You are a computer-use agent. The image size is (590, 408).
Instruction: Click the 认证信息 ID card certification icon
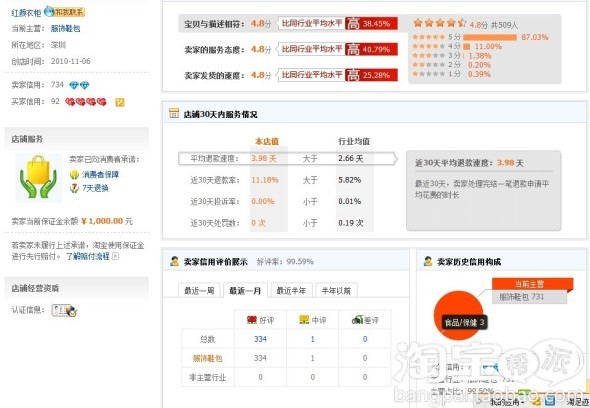(64, 310)
